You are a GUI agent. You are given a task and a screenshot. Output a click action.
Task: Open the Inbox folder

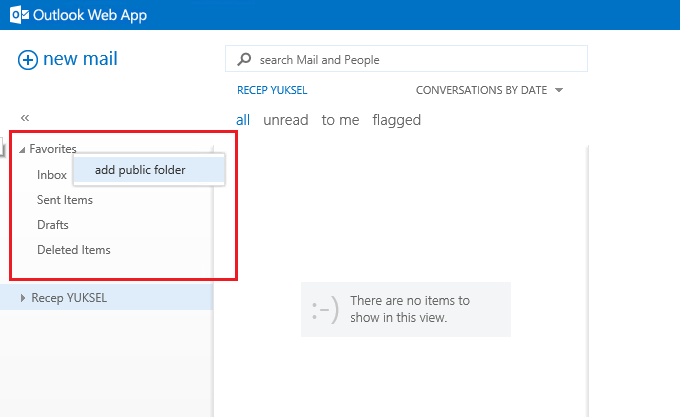tap(52, 175)
